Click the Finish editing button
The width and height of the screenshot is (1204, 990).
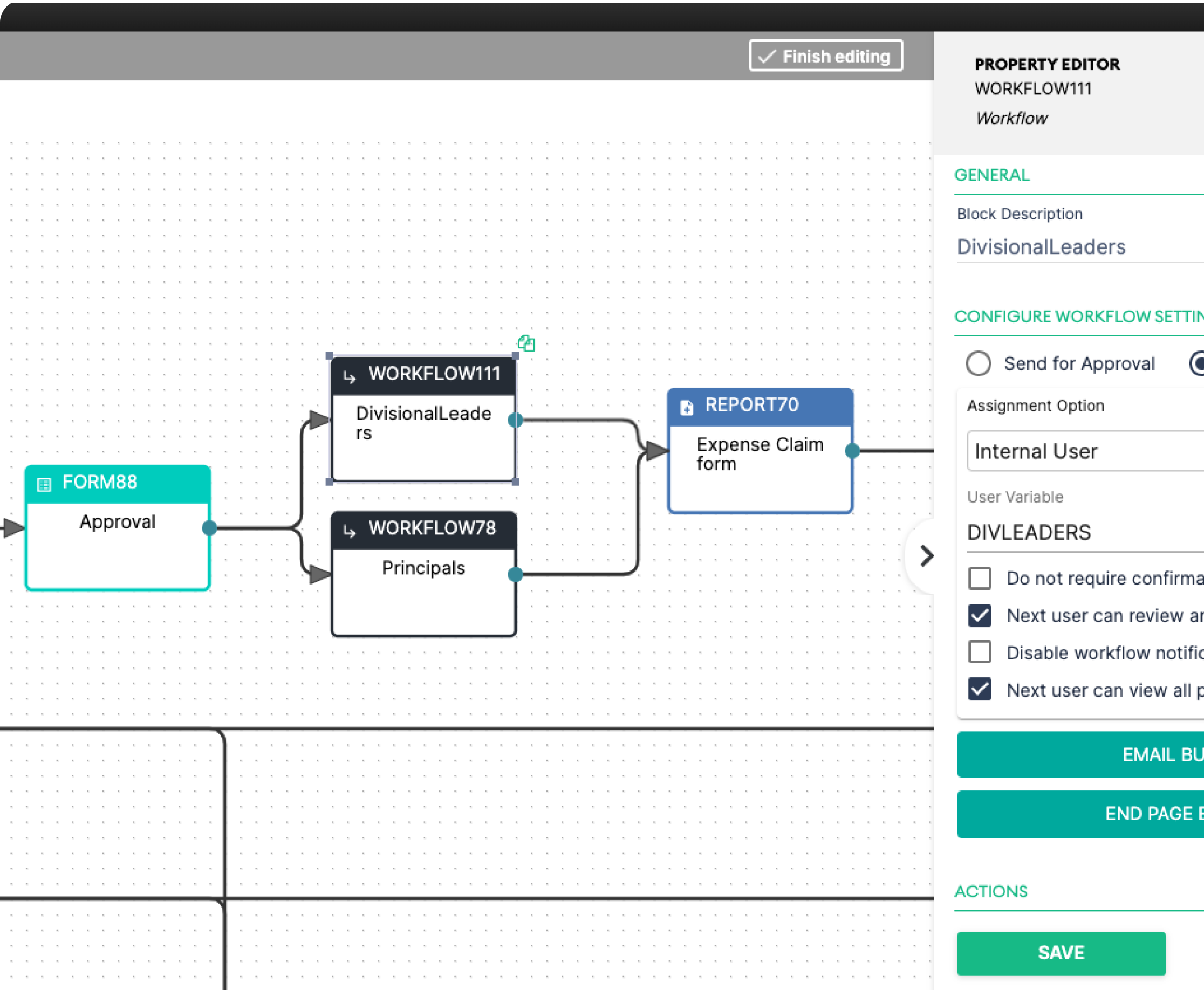click(x=825, y=56)
